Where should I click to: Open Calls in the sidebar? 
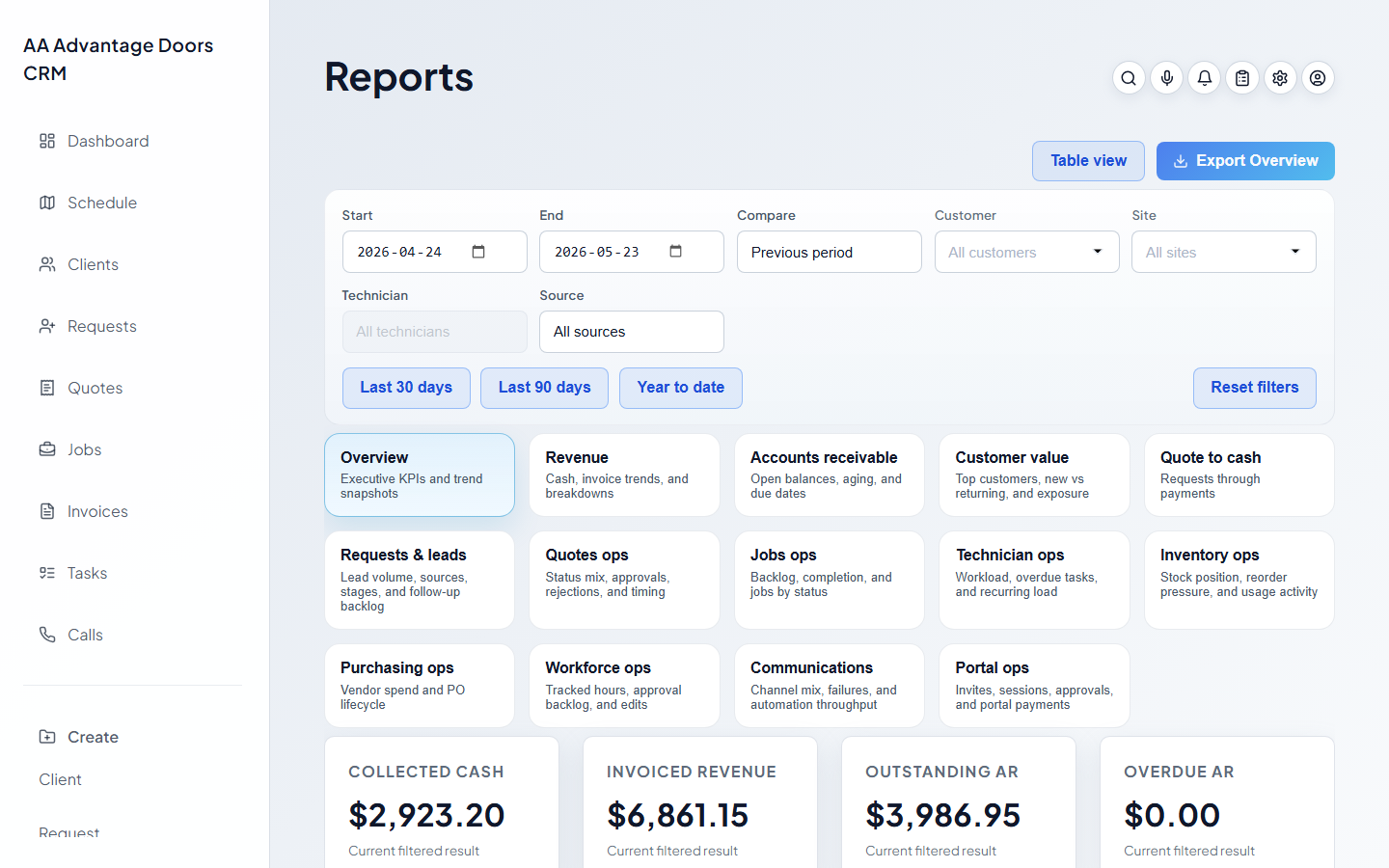click(x=85, y=635)
